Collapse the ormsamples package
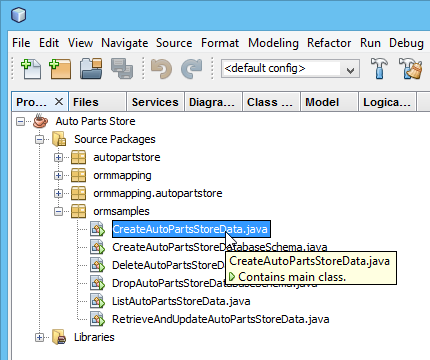This screenshot has height=360, width=430. tap(58, 211)
